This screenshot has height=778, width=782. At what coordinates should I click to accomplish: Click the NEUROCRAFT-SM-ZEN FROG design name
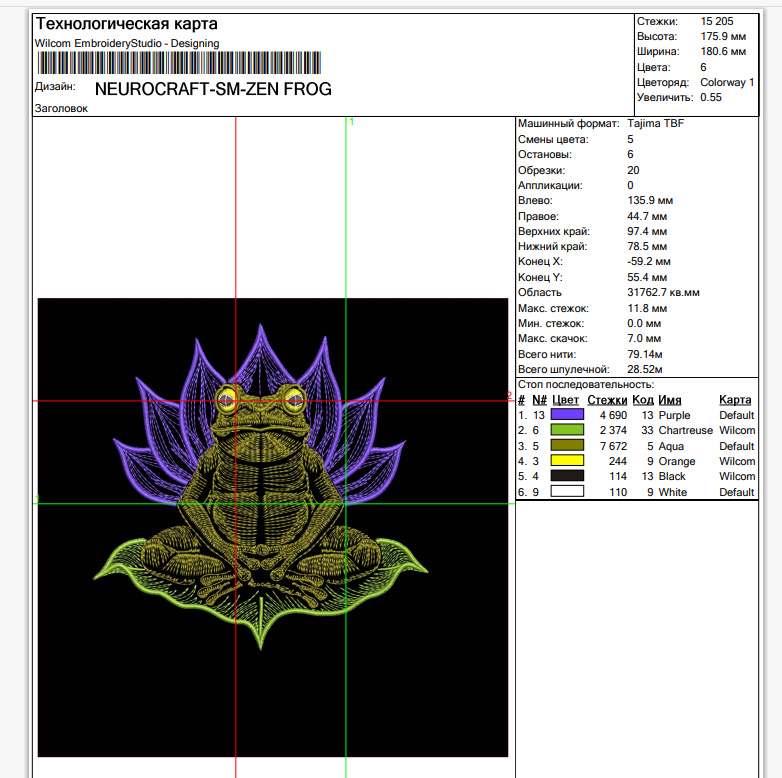point(213,89)
